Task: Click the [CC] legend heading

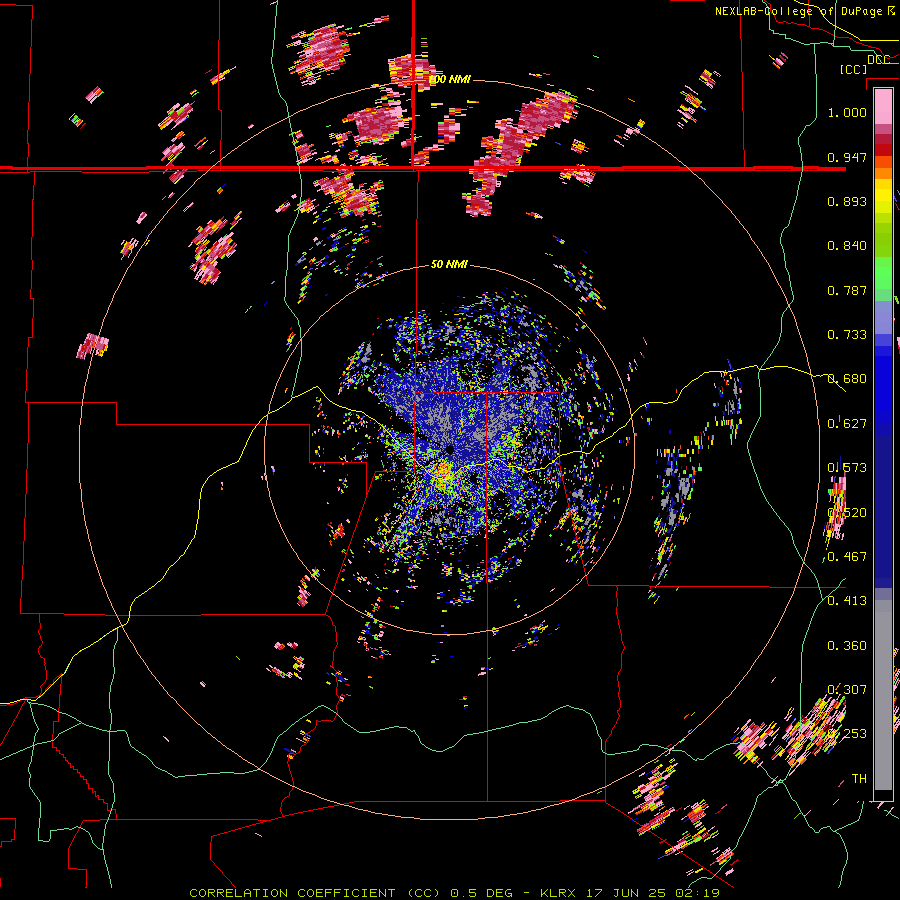Action: 854,69
